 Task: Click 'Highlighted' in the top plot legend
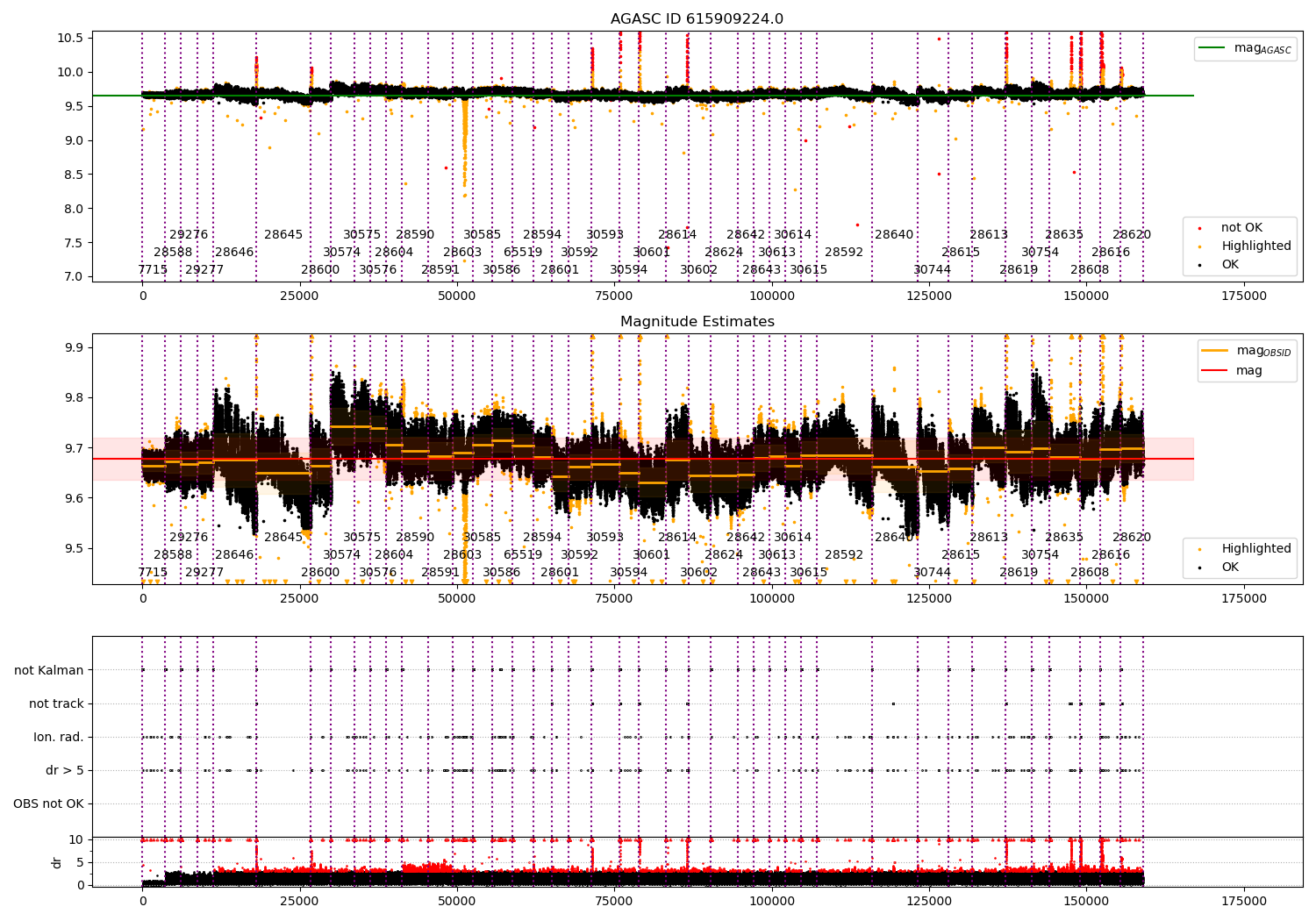point(1256,246)
